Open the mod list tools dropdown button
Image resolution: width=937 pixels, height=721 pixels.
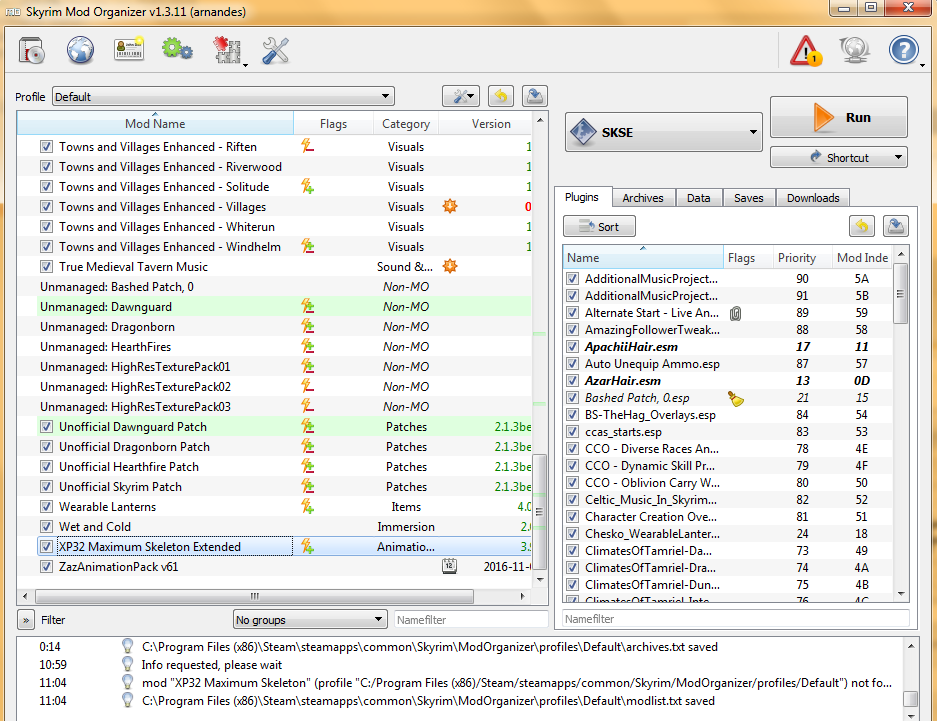coord(461,96)
